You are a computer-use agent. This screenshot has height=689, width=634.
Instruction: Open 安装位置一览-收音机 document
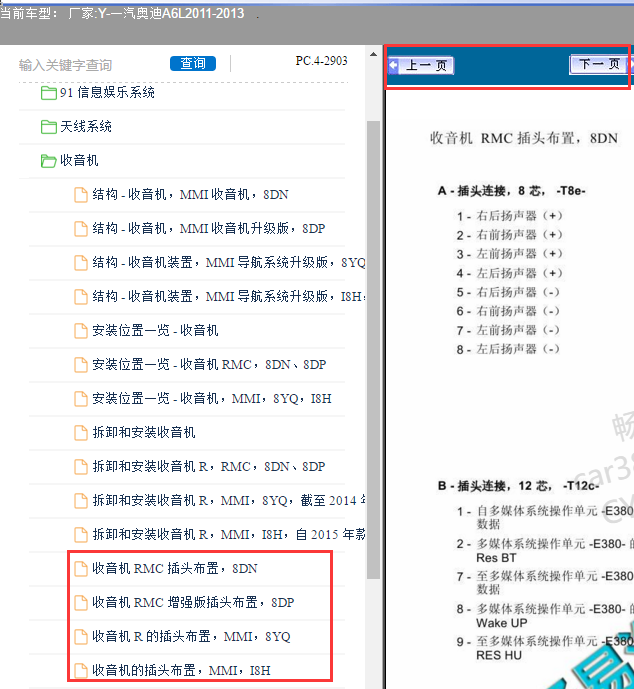pos(155,331)
